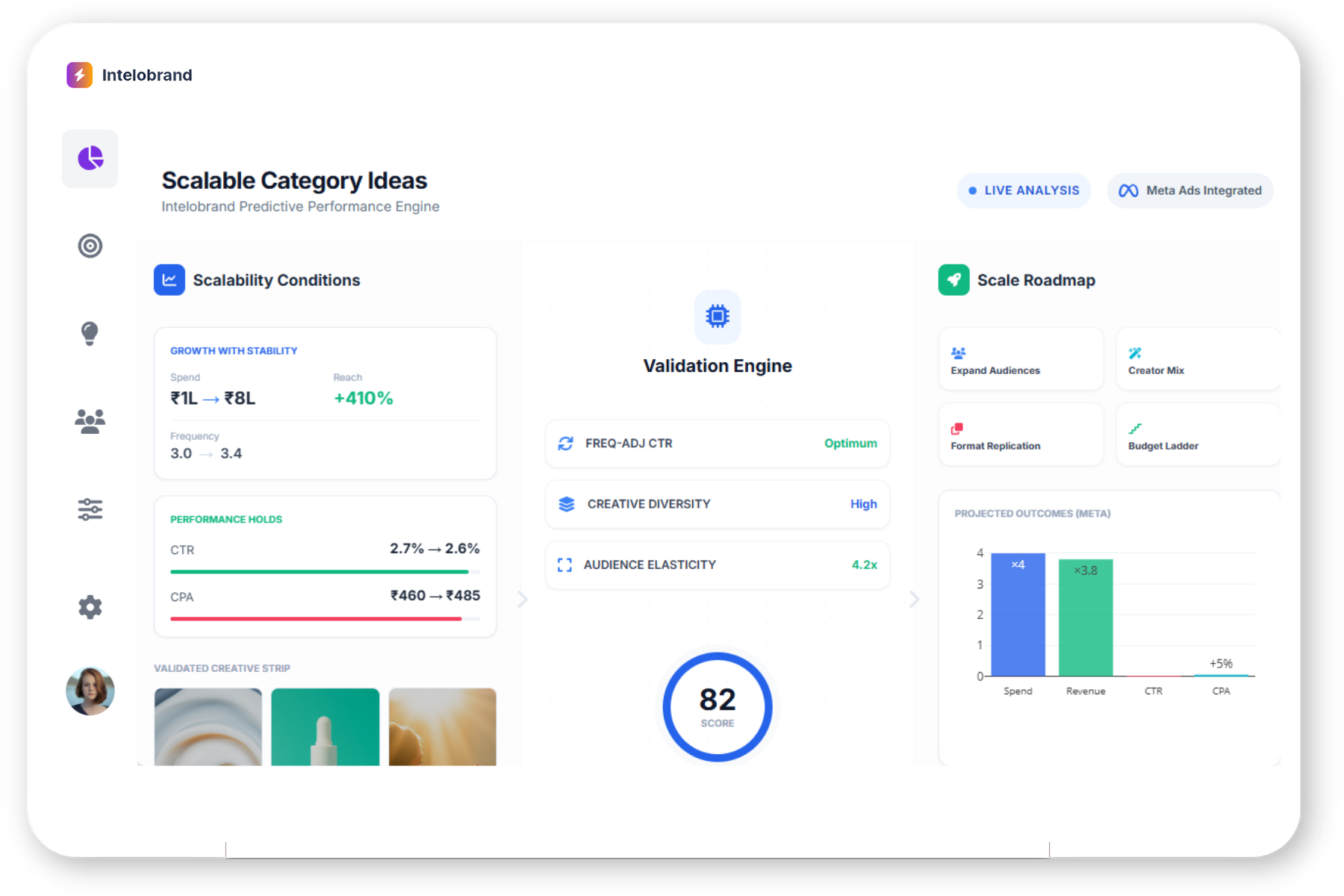Click chevron arrow after Validation Engine panel
1344x896 pixels.
[x=914, y=599]
